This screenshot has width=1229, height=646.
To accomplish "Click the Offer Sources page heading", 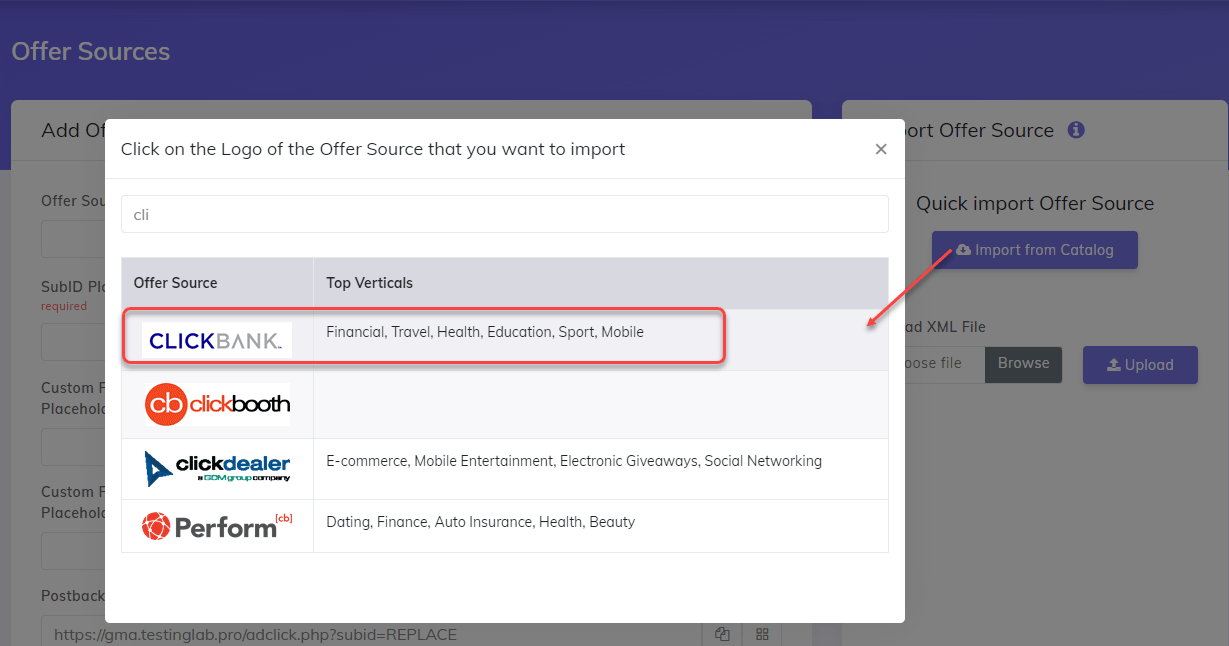I will point(91,51).
